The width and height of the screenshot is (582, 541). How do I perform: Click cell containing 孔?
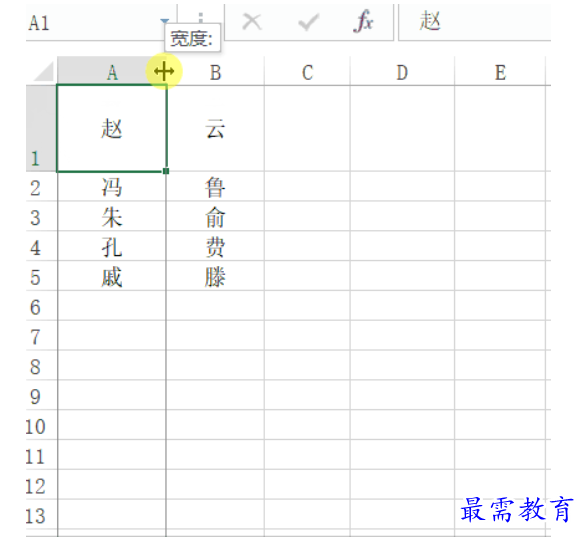(112, 246)
